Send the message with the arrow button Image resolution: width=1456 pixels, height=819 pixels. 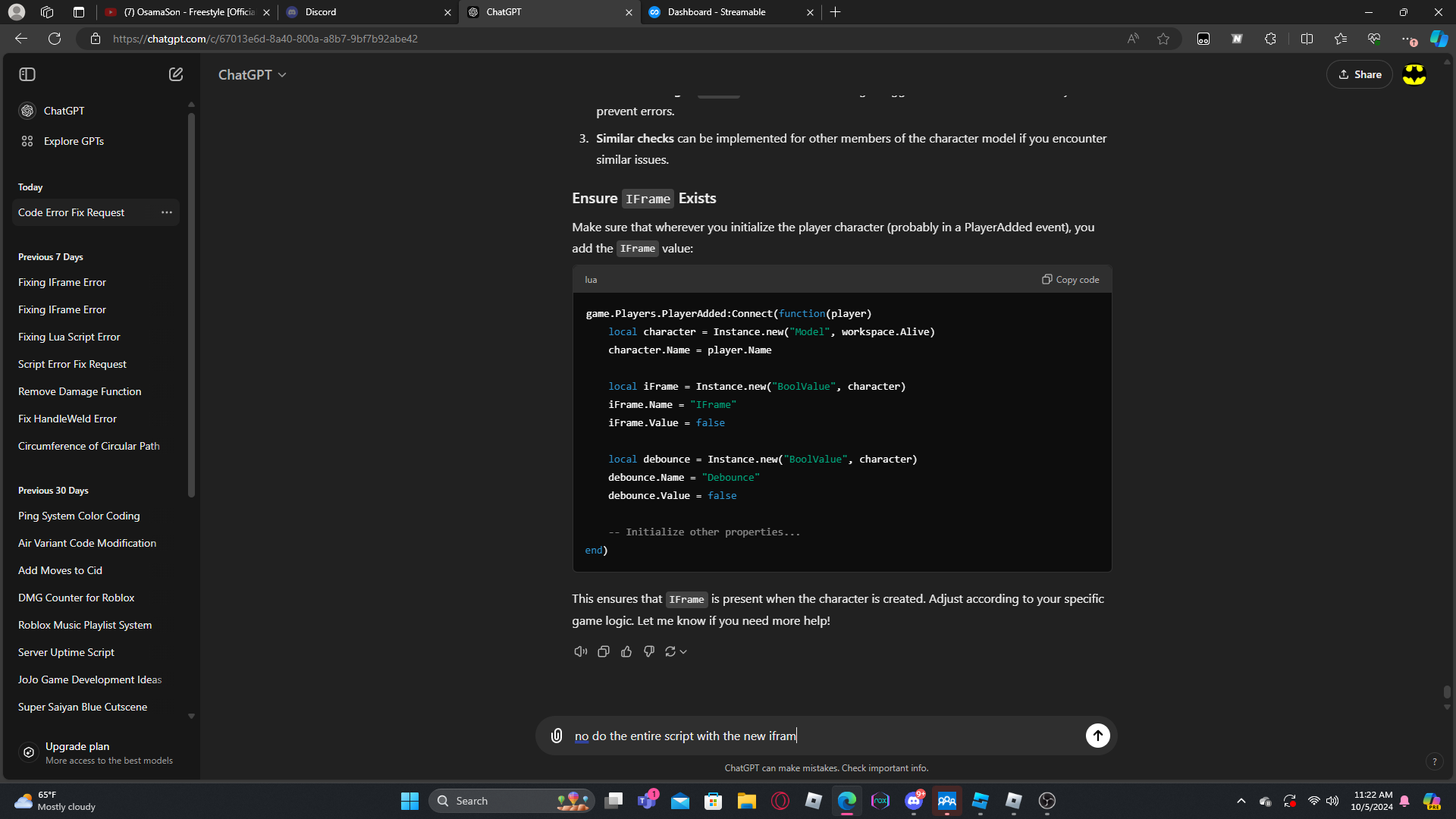coord(1097,736)
